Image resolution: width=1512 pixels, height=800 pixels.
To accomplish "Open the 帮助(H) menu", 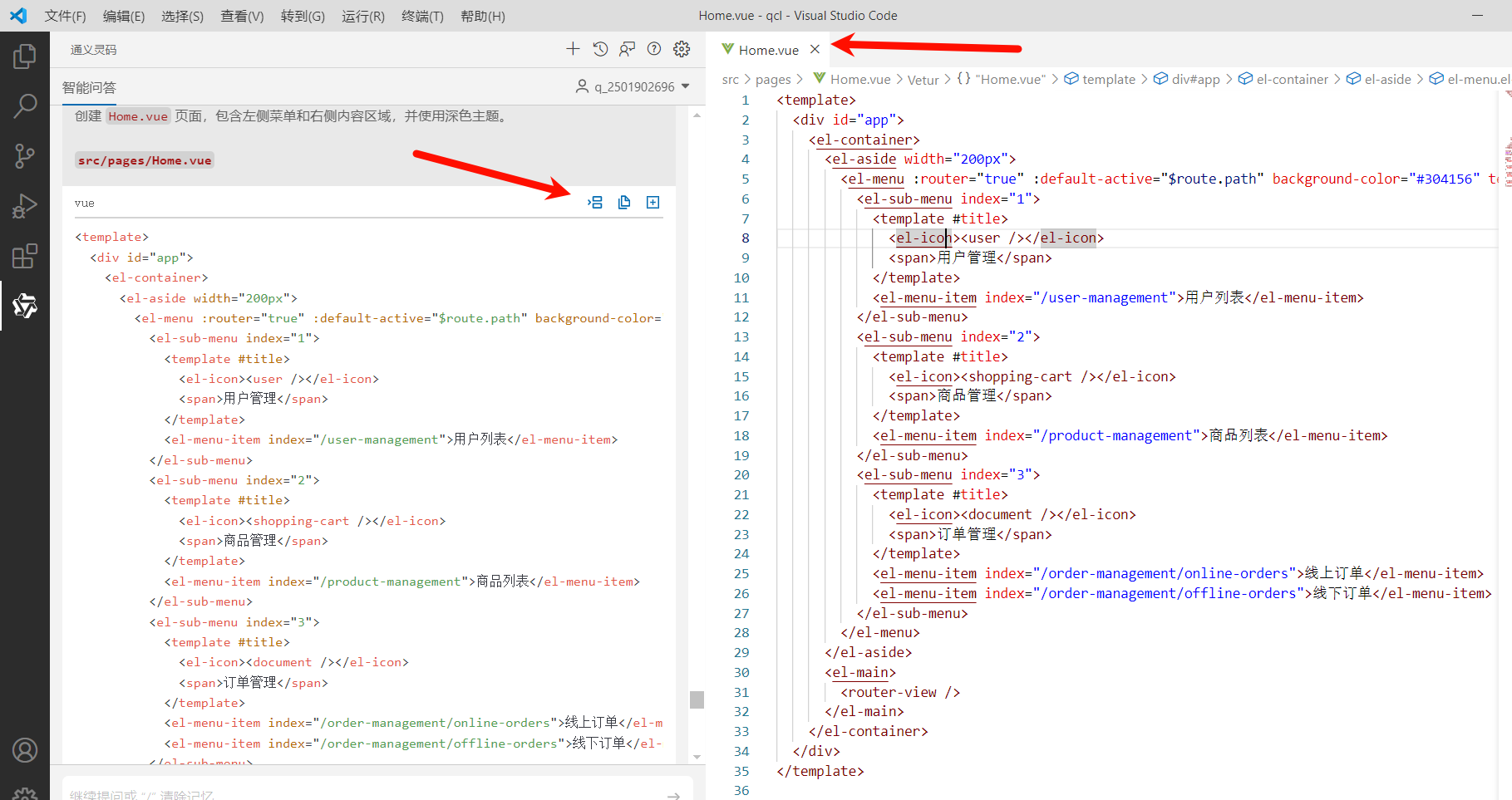I will 482,16.
